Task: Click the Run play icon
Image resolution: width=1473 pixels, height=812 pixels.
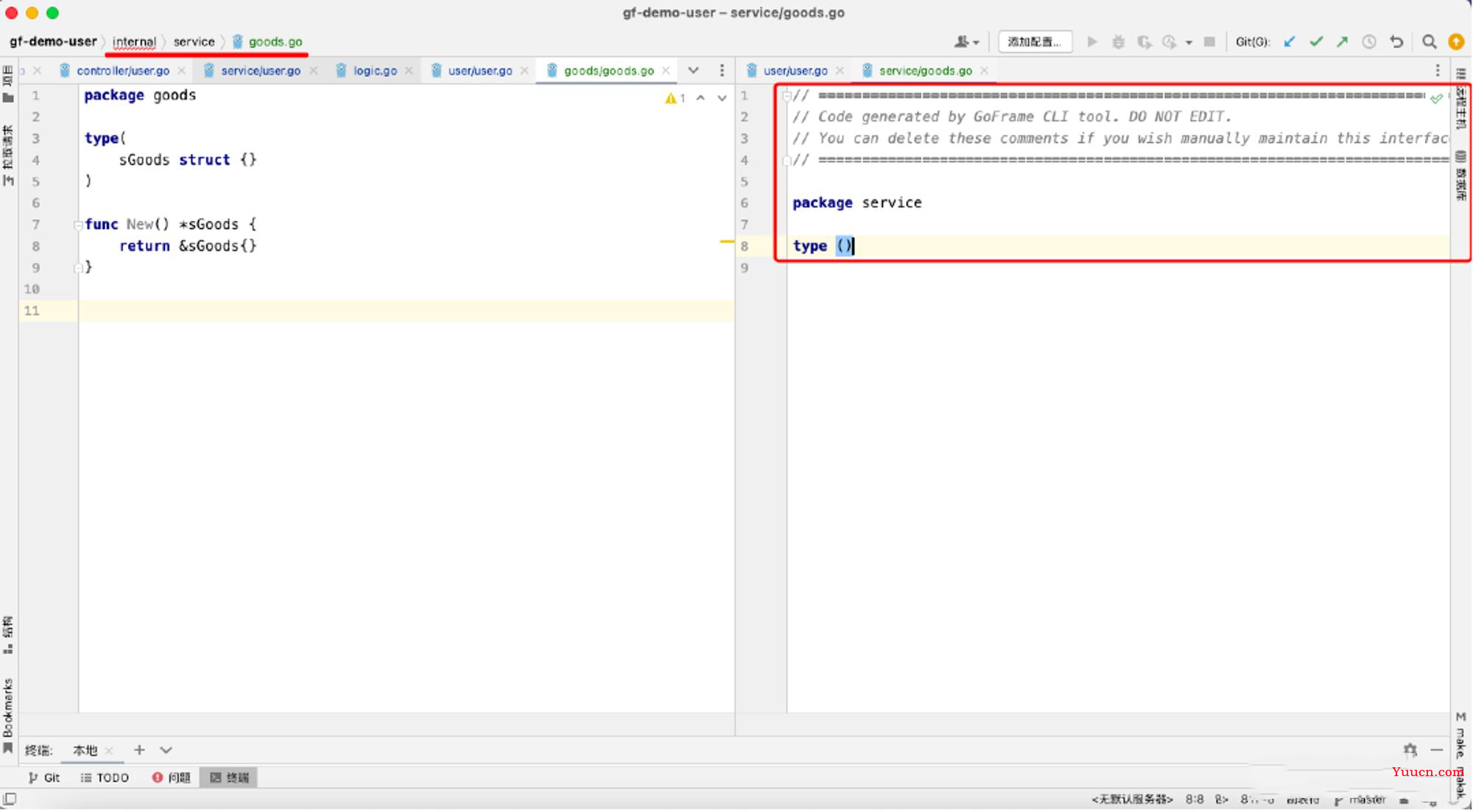Action: click(1092, 42)
